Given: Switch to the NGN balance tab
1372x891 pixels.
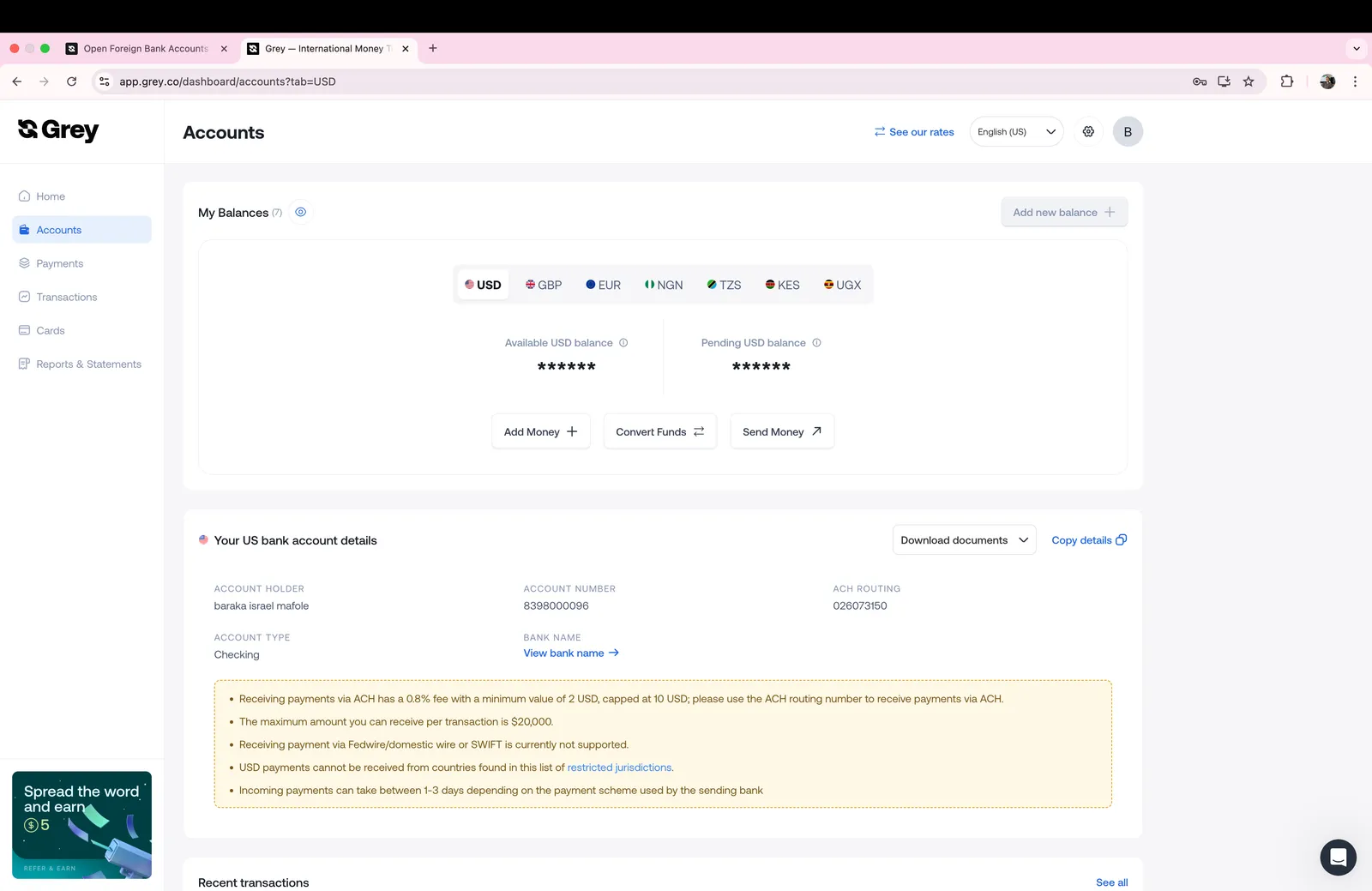Looking at the screenshot, I should click(664, 285).
